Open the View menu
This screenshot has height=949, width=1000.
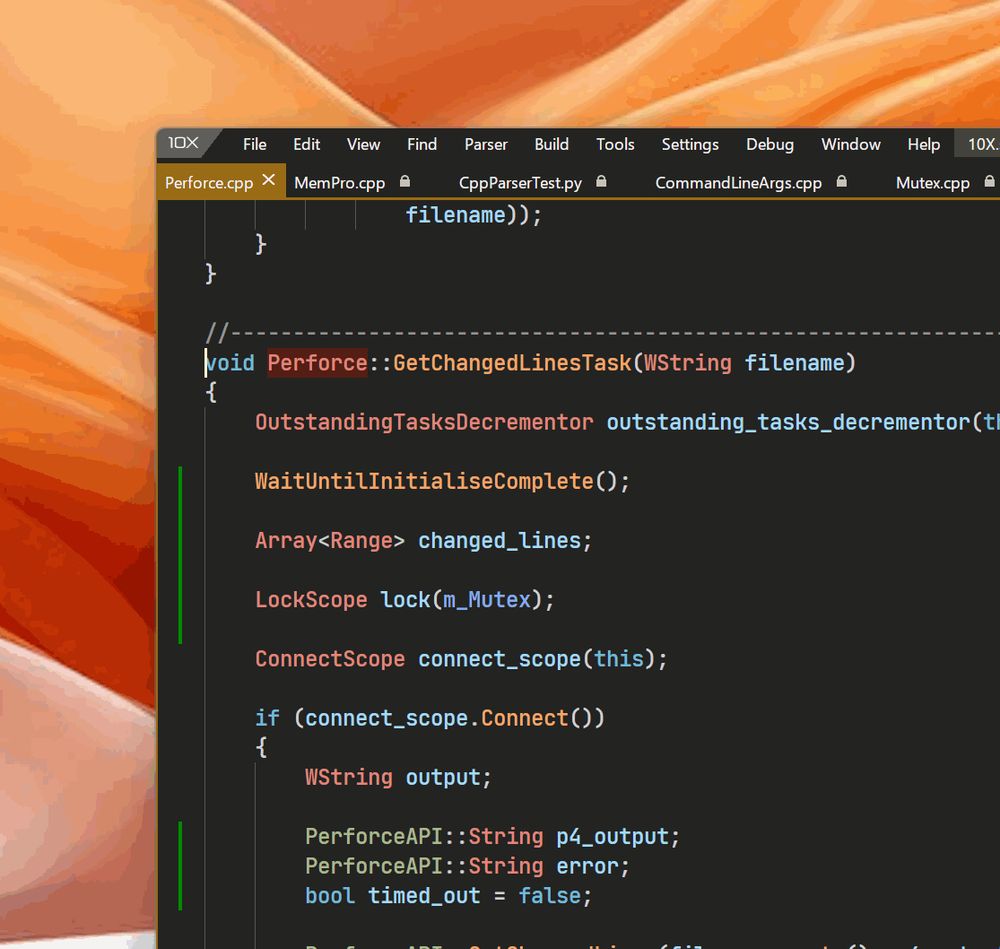point(364,144)
